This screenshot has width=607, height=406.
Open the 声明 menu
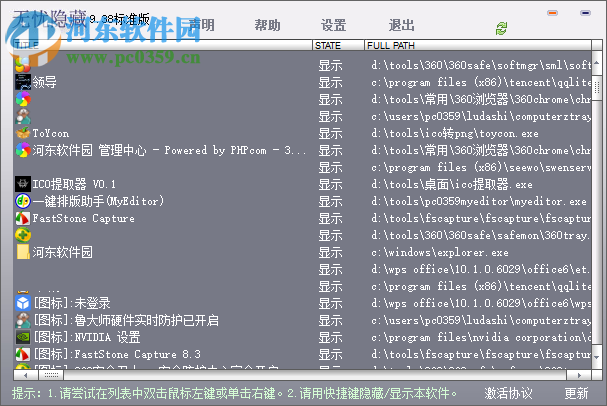(x=201, y=26)
